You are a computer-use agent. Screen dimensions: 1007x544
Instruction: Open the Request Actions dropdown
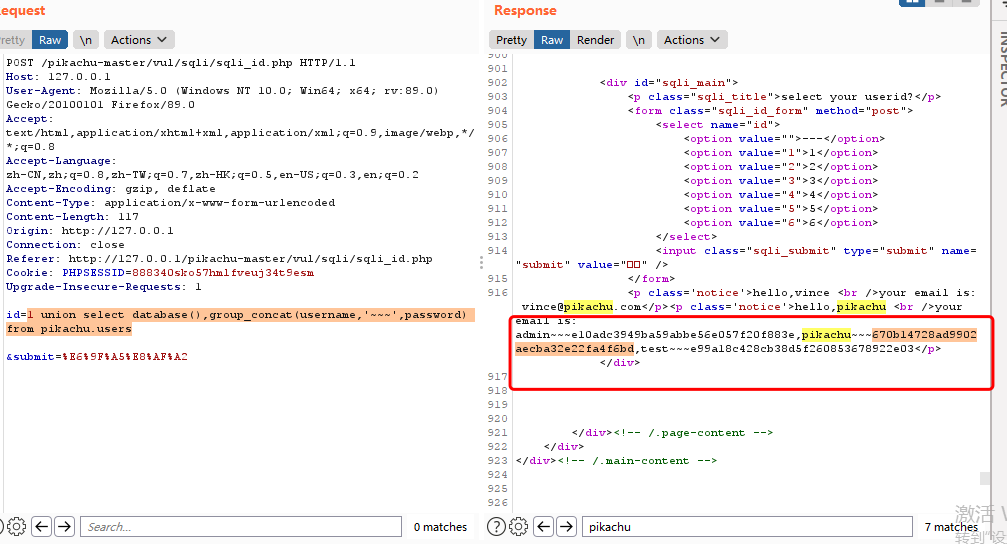[x=139, y=40]
